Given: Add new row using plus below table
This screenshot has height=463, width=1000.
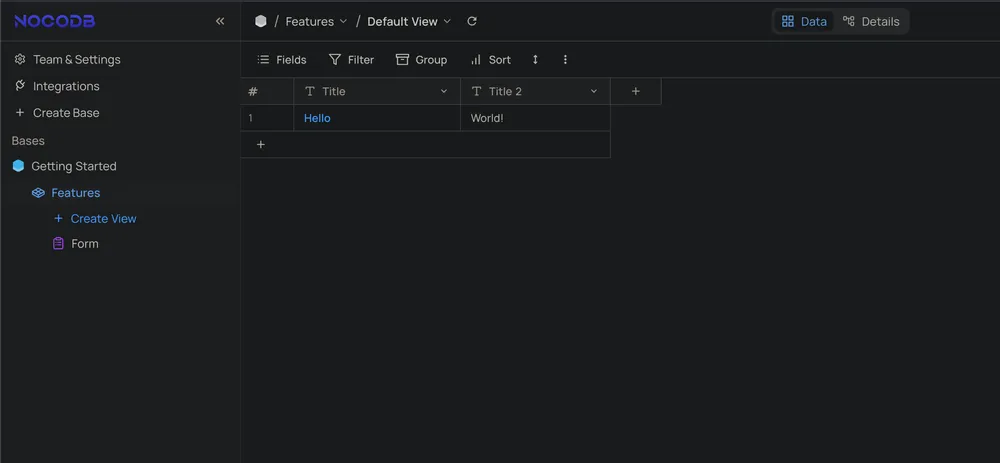Looking at the screenshot, I should [261, 144].
